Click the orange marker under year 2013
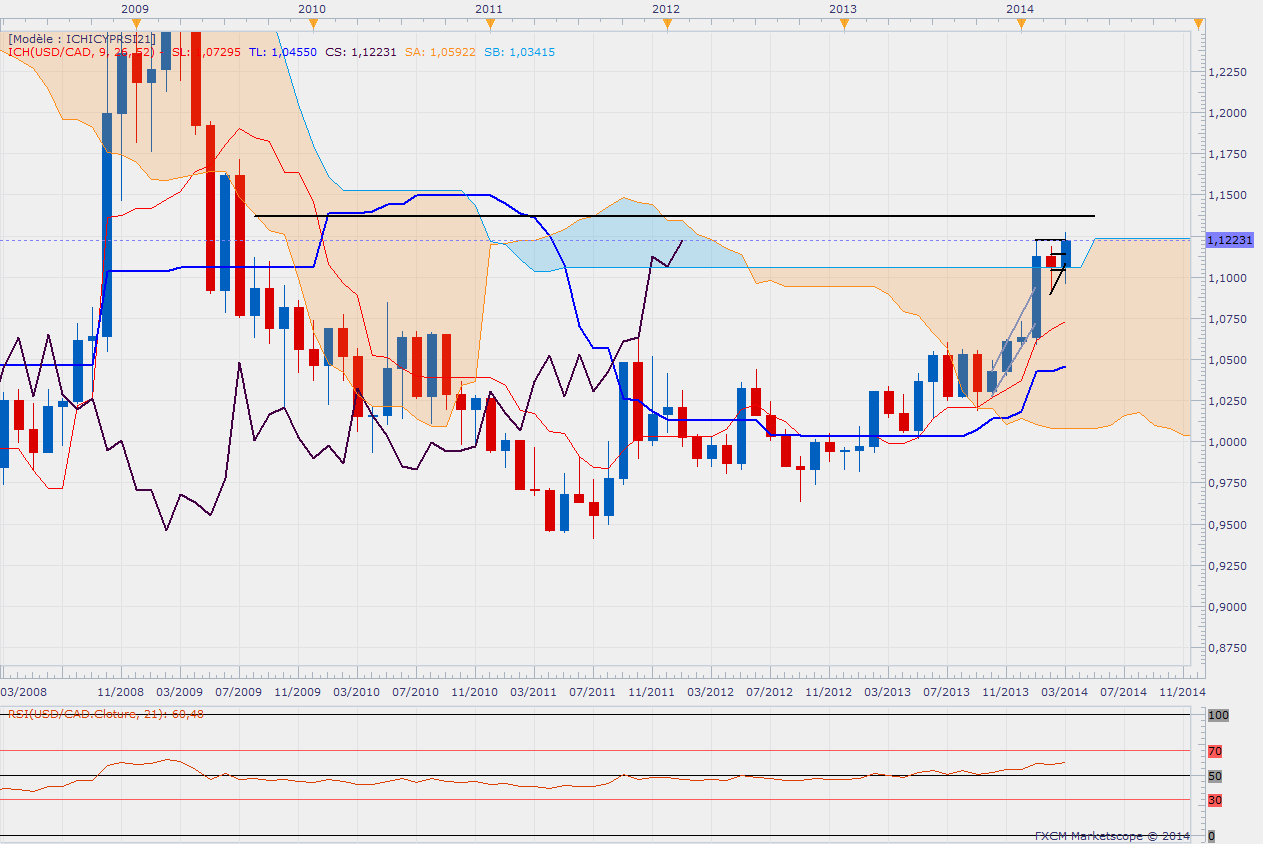1263x844 pixels. [x=843, y=24]
